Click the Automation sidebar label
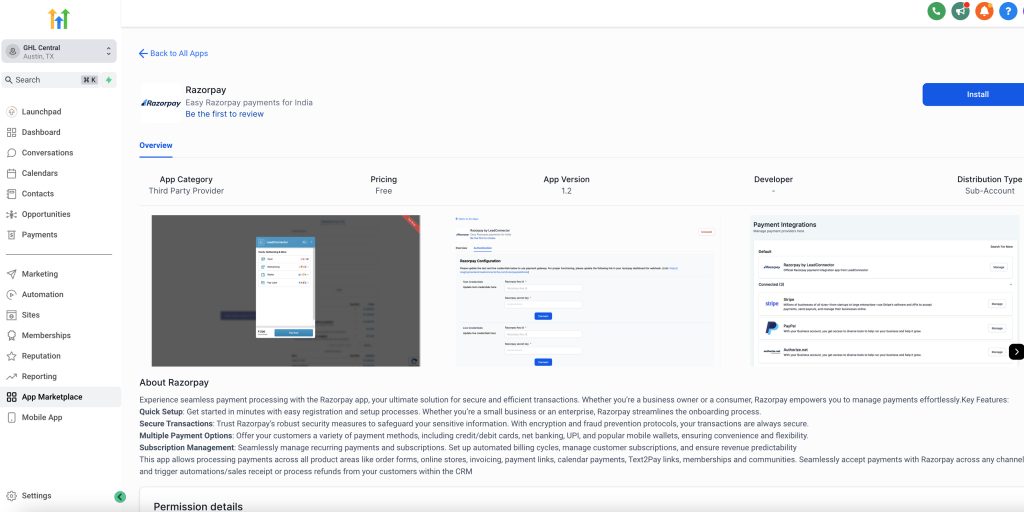The width and height of the screenshot is (1024, 512). coord(42,295)
